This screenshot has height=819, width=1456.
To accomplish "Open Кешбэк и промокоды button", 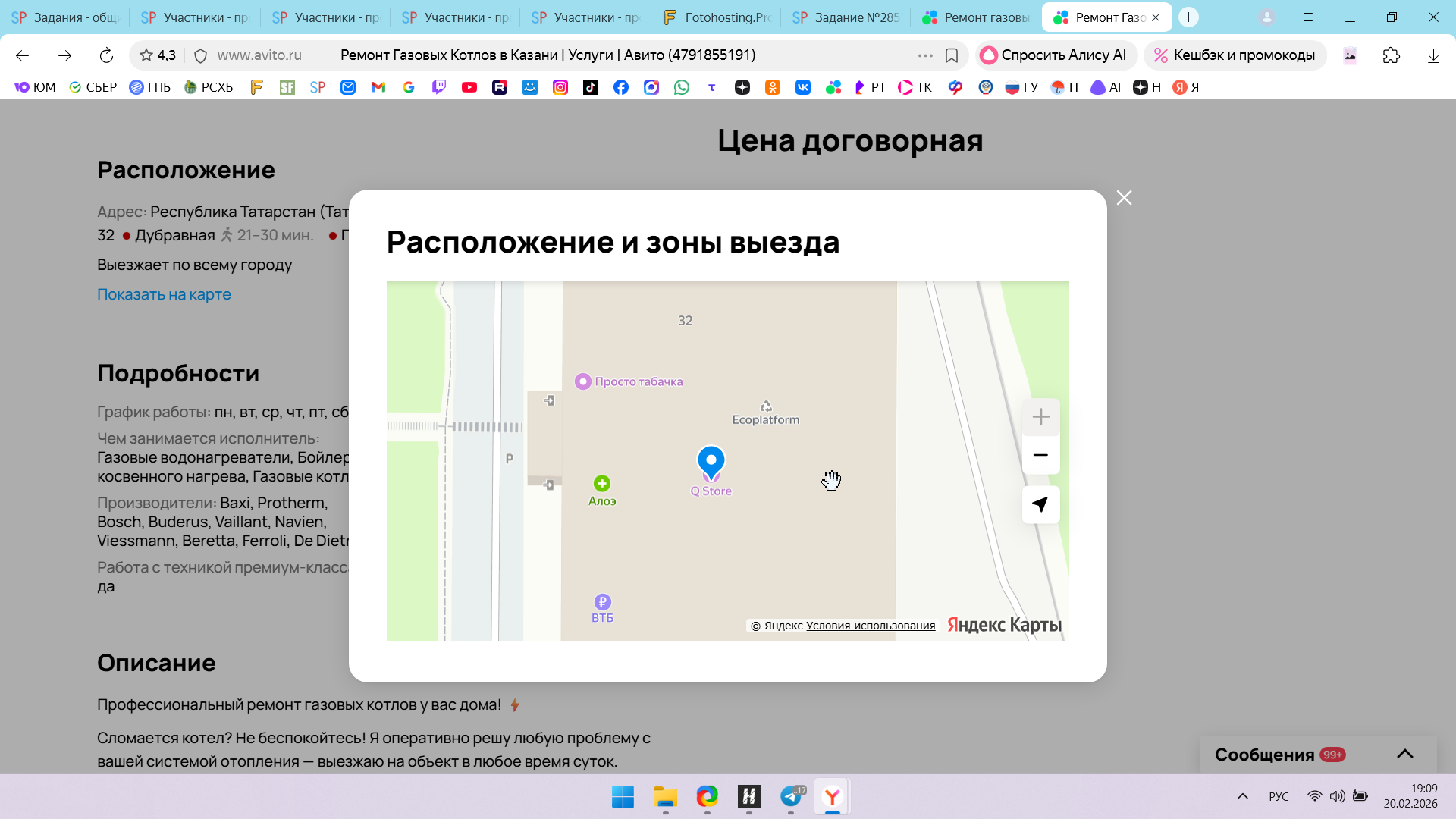I will 1234,55.
